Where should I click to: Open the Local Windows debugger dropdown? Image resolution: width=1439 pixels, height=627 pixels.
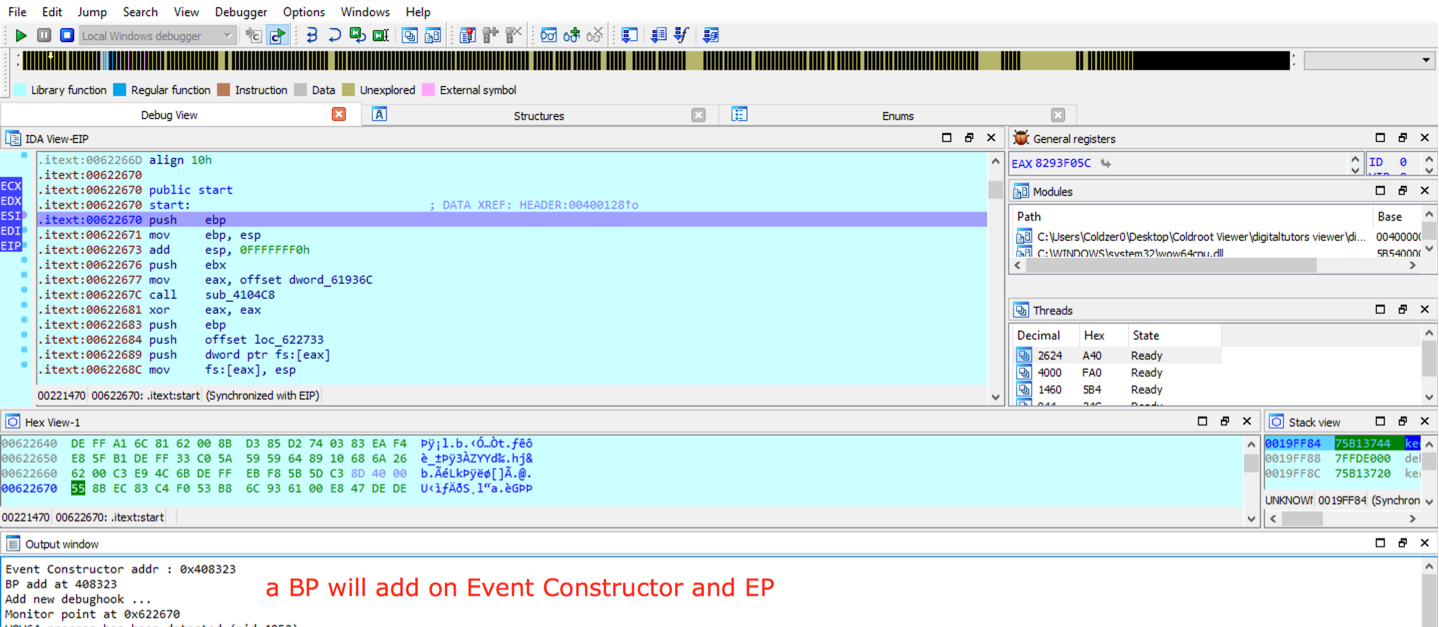coord(228,36)
